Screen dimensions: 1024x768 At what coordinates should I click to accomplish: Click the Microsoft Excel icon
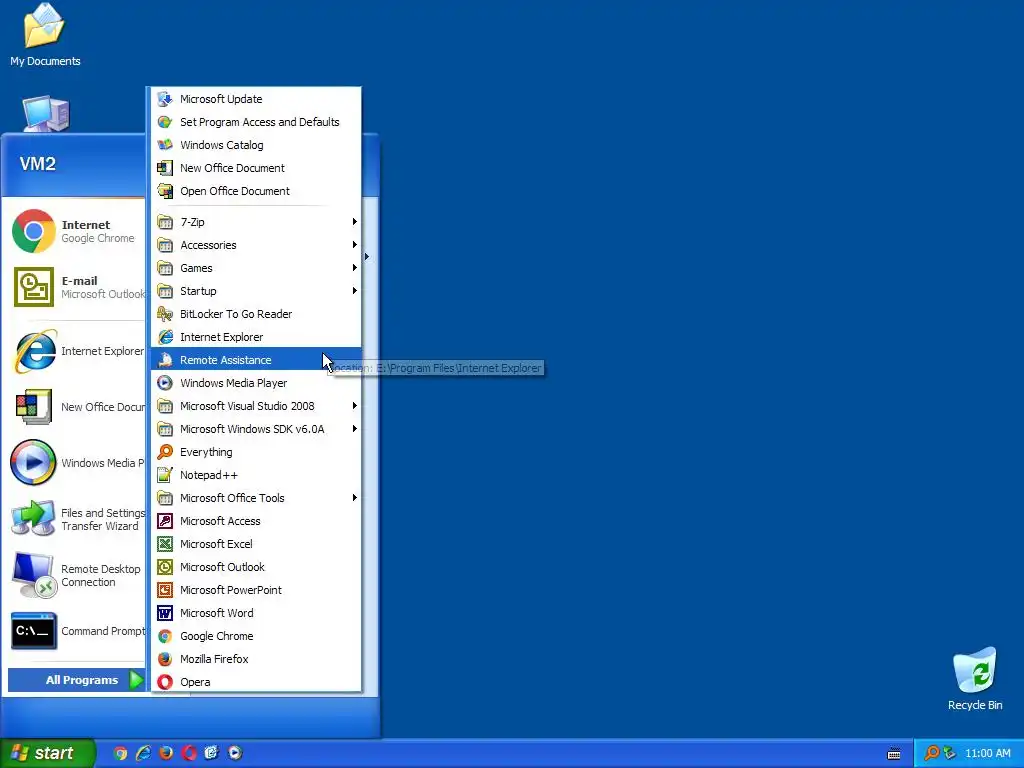point(165,544)
